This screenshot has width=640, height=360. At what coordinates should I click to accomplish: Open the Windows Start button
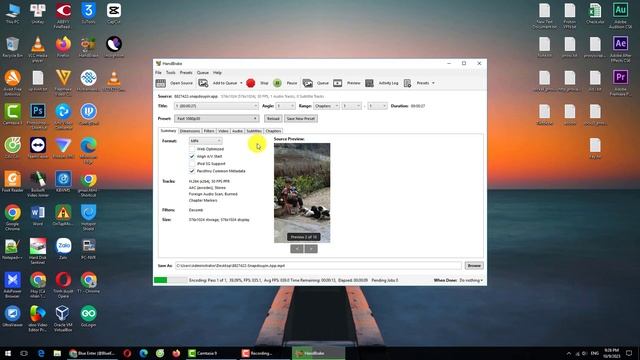coord(8,353)
